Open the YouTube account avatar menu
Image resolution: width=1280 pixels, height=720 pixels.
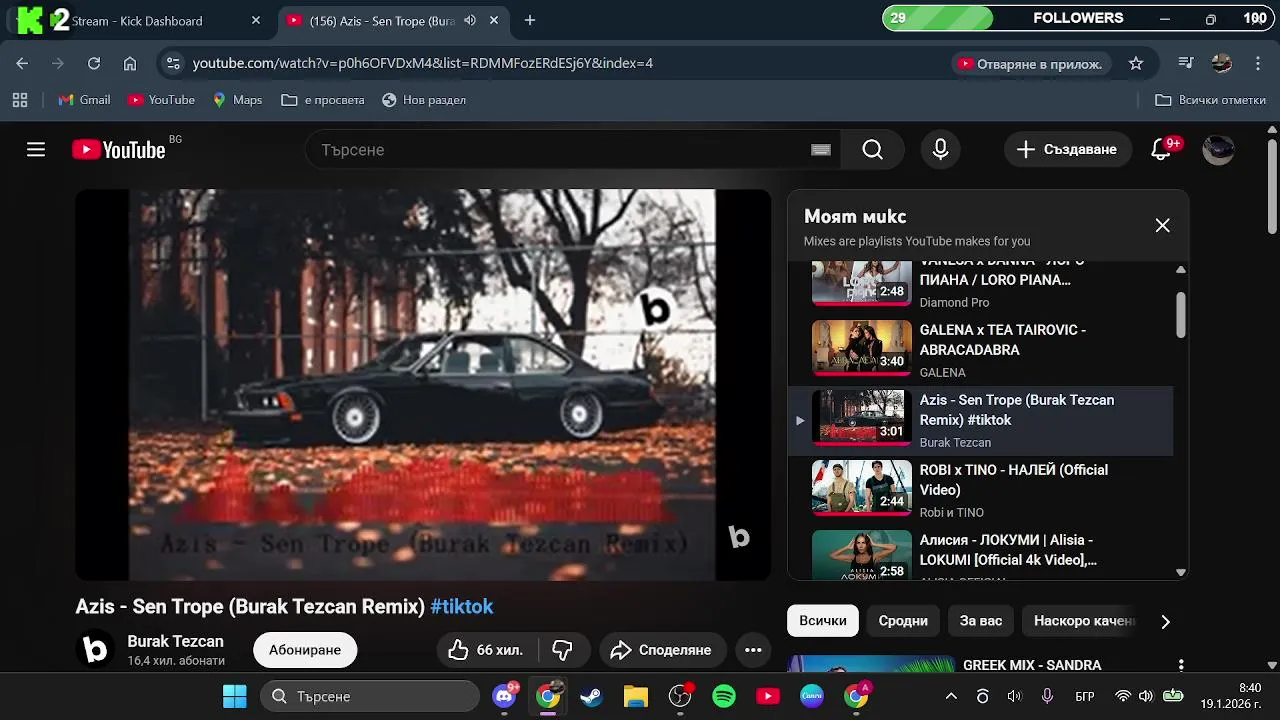point(1218,150)
